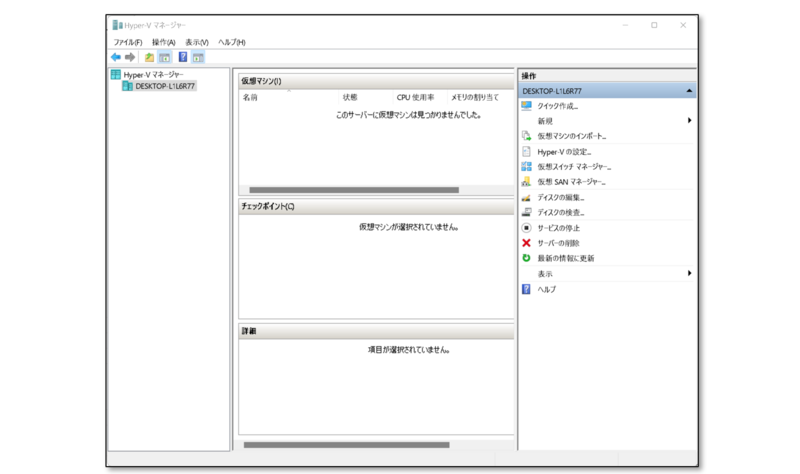The image size is (800, 474).
Task: Collapse the DESKTOP-L1L6R77 actions section arrow
Action: pyautogui.click(x=689, y=91)
